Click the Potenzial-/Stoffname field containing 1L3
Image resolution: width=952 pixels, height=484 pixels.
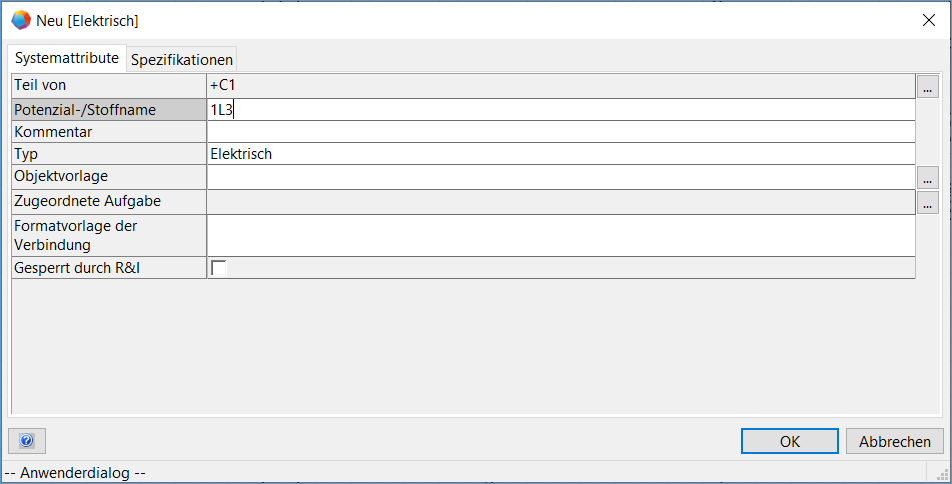point(560,110)
